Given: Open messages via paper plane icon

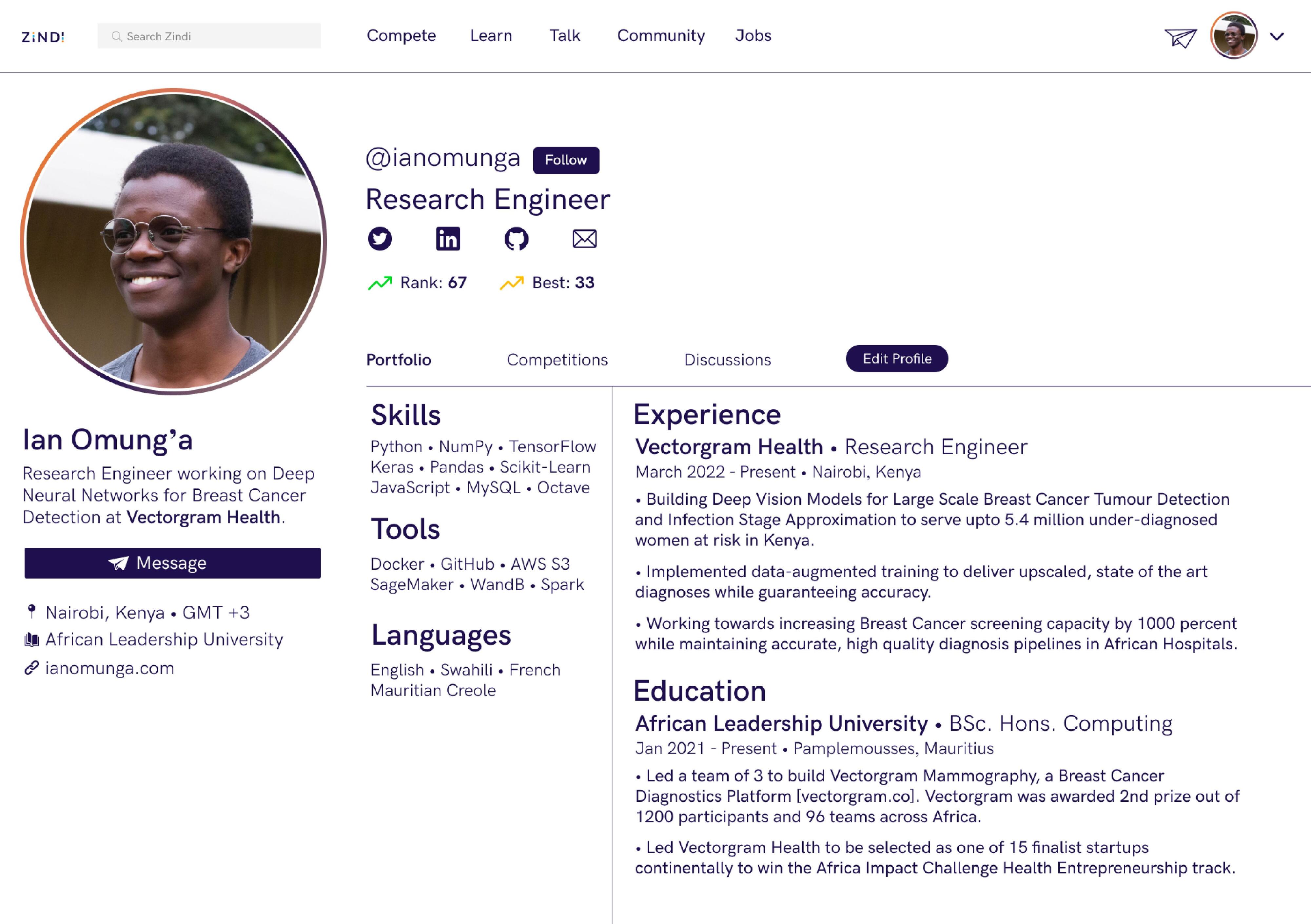Looking at the screenshot, I should click(x=1180, y=38).
